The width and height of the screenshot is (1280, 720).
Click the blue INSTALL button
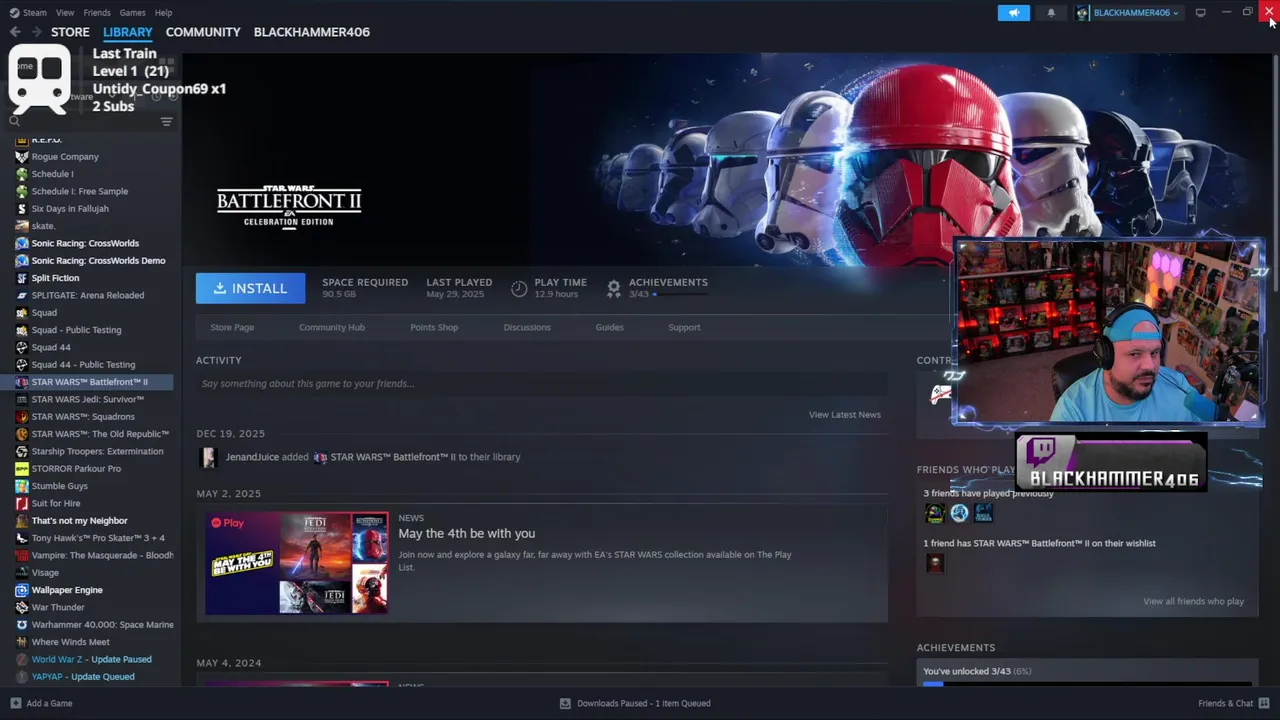250,288
